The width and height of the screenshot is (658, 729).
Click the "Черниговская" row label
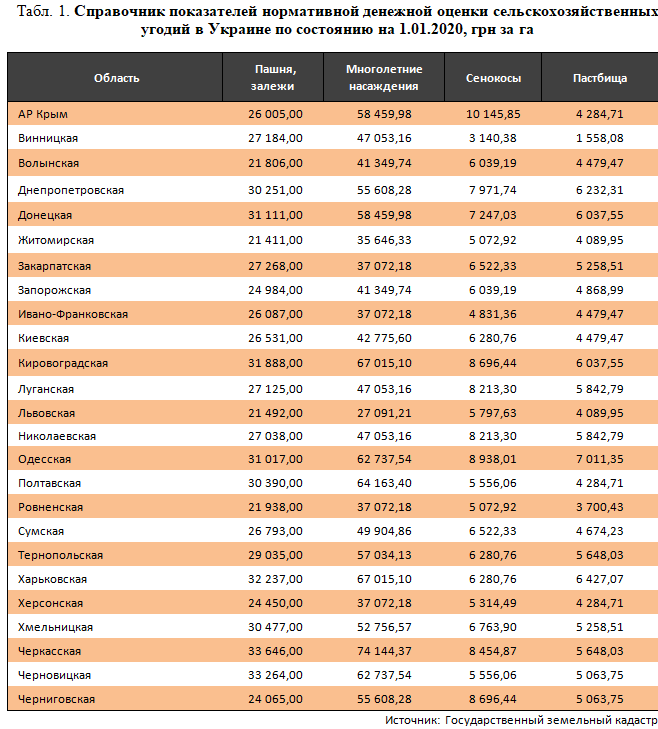(x=57, y=700)
